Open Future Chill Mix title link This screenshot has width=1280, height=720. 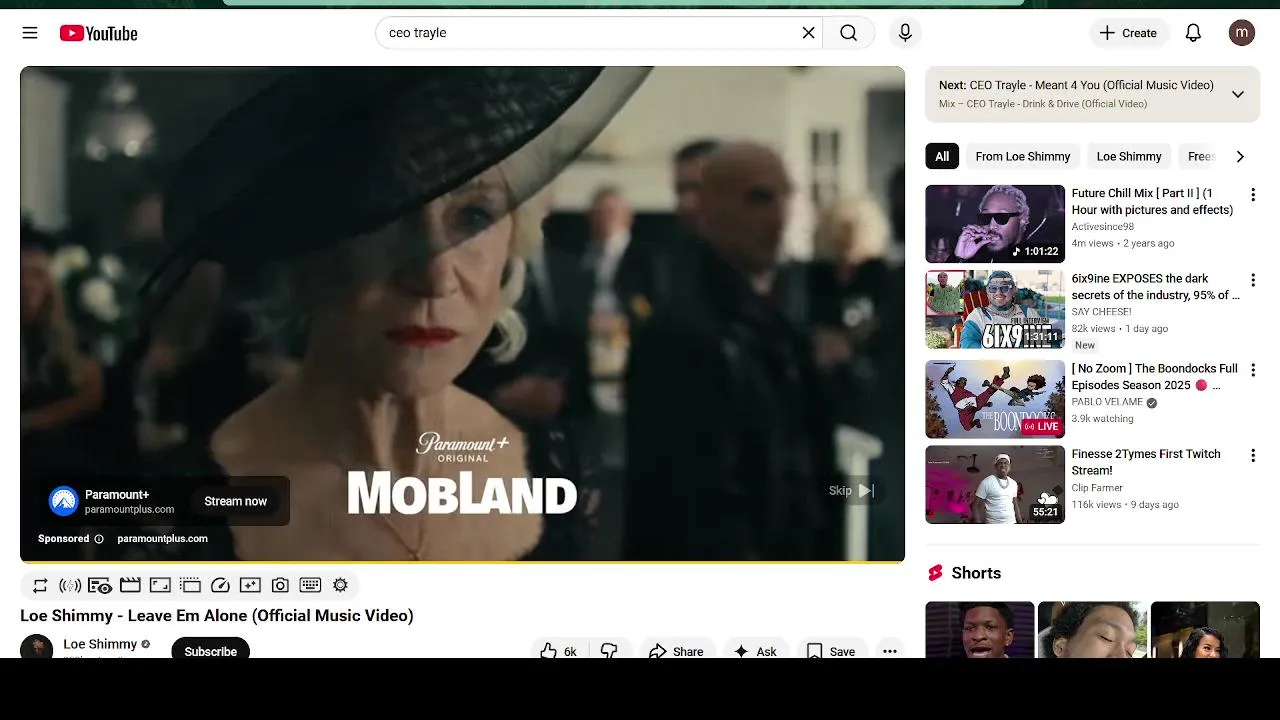point(1152,201)
